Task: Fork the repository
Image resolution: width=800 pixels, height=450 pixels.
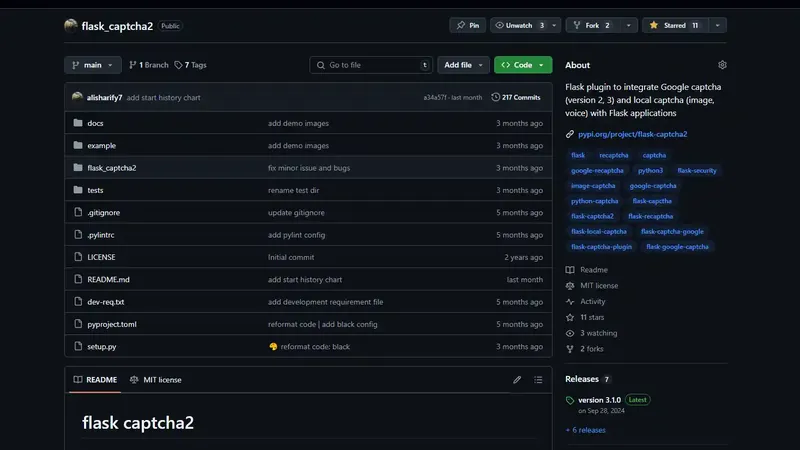Action: [592, 25]
